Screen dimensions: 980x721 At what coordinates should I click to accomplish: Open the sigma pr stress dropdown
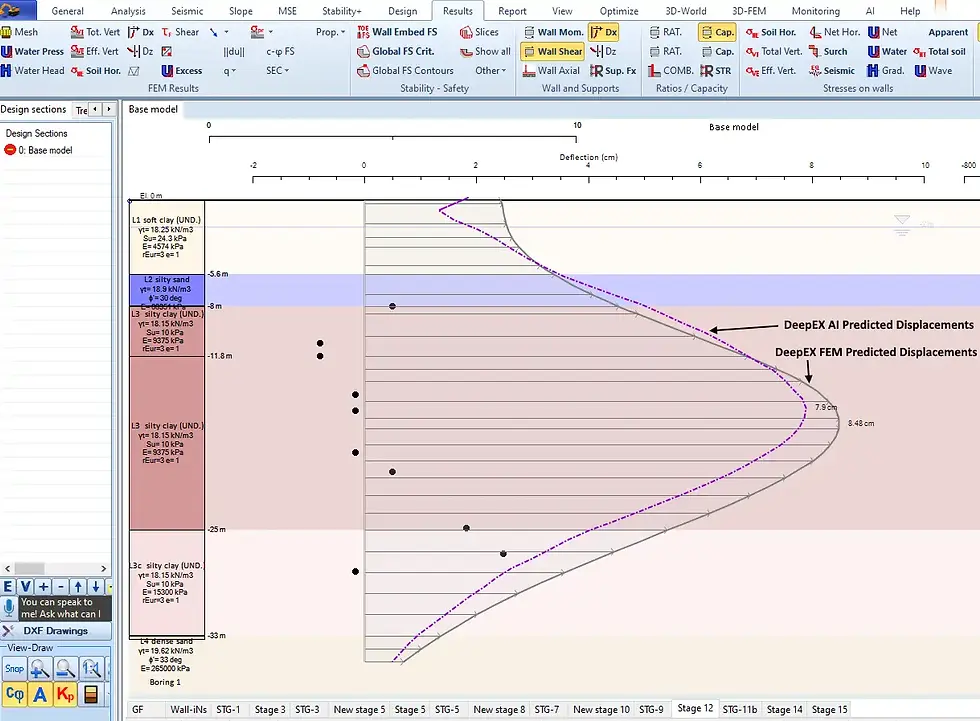(x=261, y=32)
